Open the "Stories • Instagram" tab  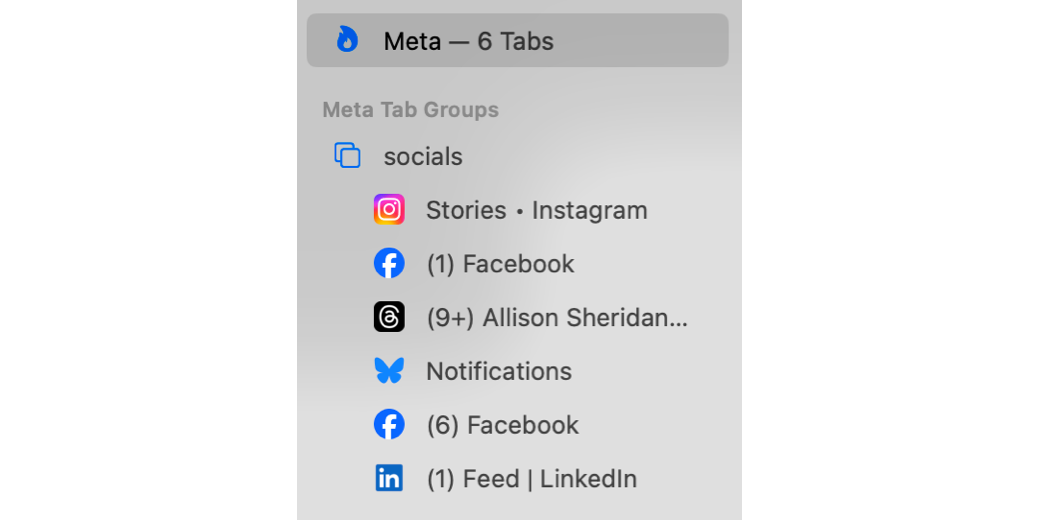(x=536, y=211)
